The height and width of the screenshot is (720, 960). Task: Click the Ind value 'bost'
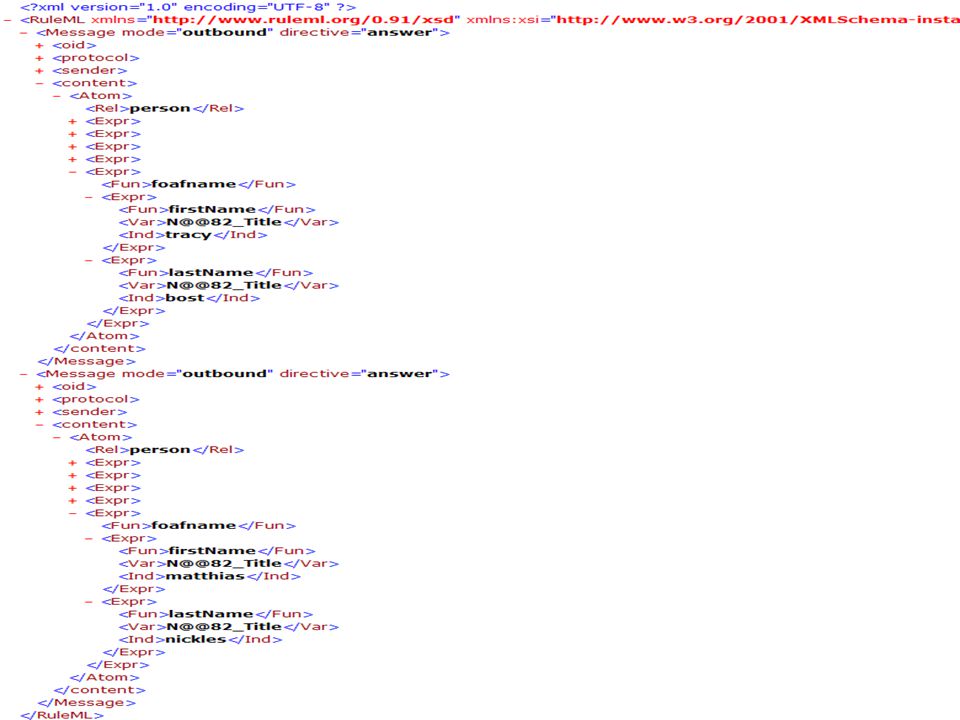185,298
